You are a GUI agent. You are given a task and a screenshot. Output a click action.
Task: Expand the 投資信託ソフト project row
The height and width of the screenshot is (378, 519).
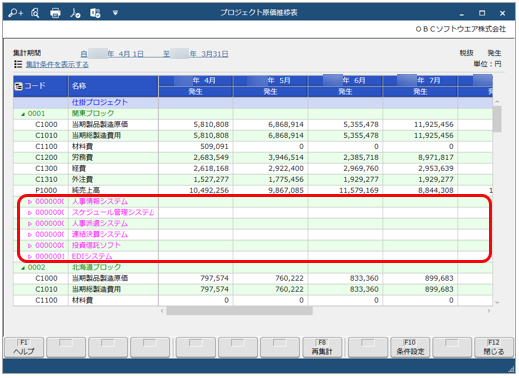[x=30, y=246]
